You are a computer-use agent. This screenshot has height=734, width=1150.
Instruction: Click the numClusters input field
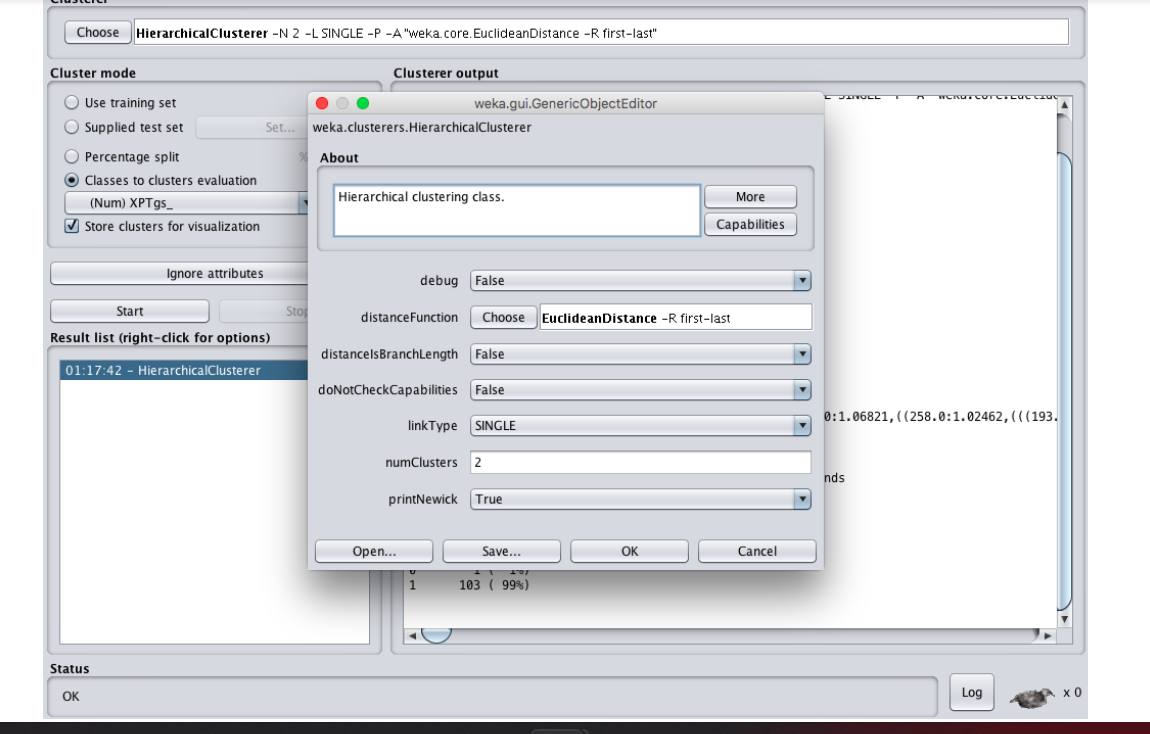640,463
